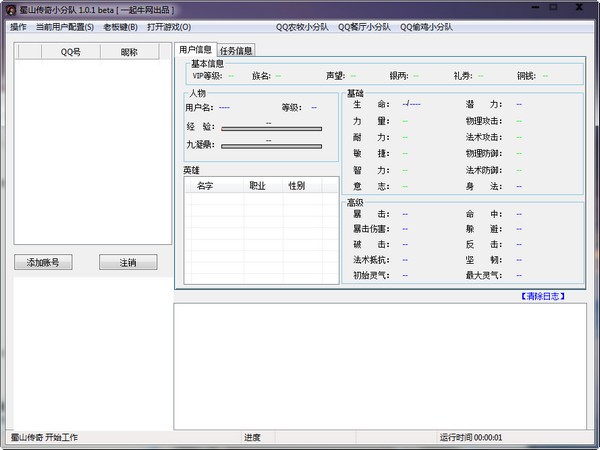The width and height of the screenshot is (600, 450).
Task: Open the 当前用户配置(S) menu
Action: click(65, 27)
